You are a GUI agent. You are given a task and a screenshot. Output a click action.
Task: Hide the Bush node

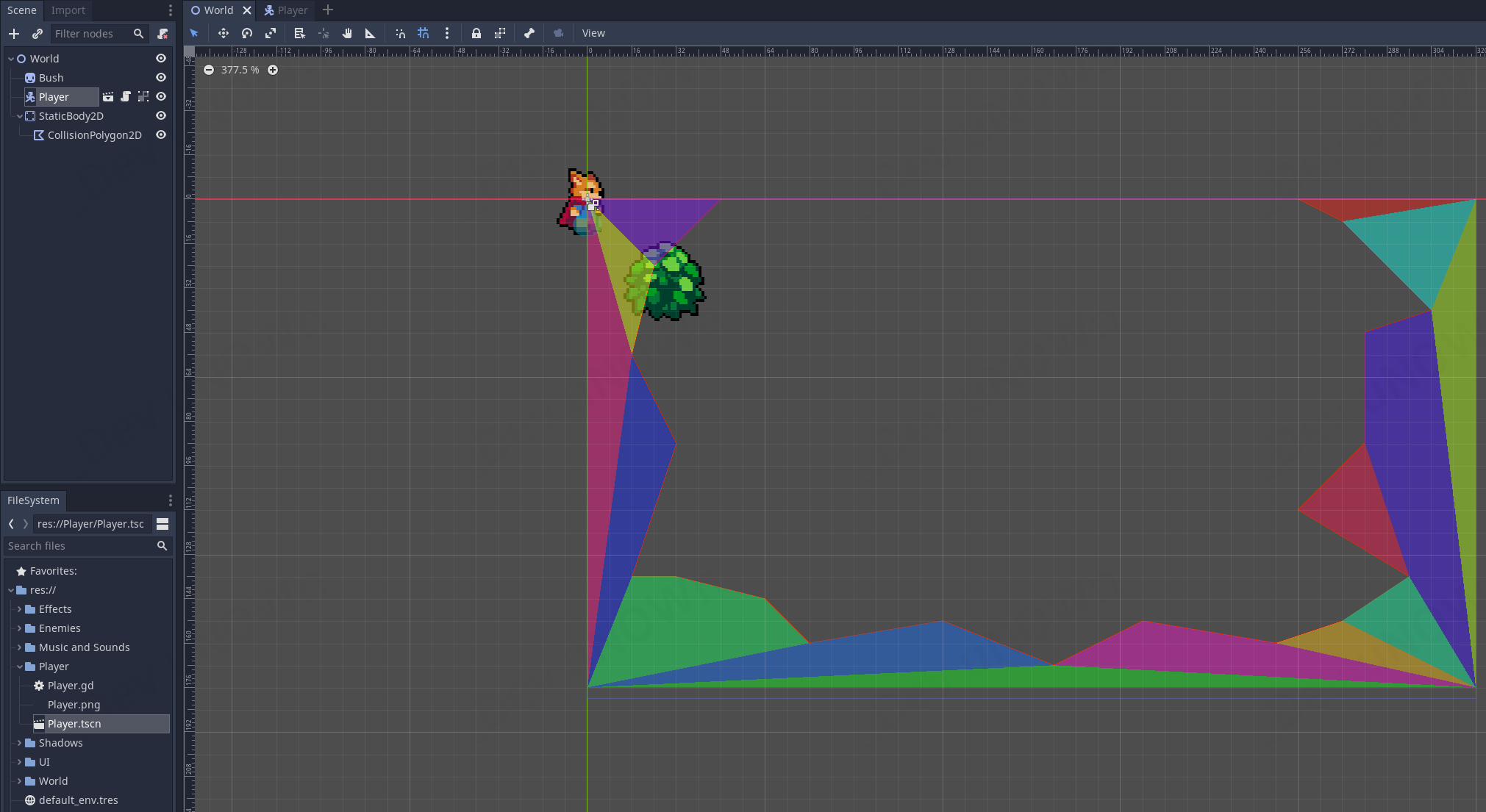161,78
